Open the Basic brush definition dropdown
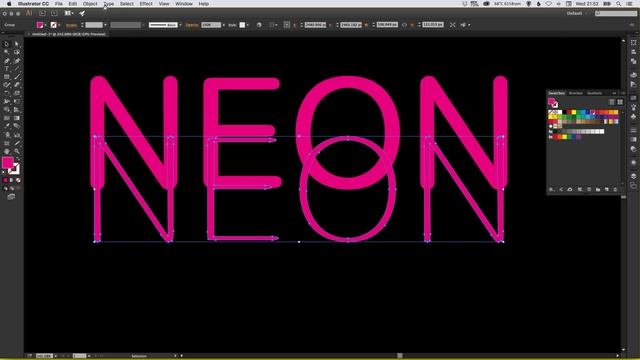Image resolution: width=640 pixels, height=360 pixels. [x=180, y=25]
